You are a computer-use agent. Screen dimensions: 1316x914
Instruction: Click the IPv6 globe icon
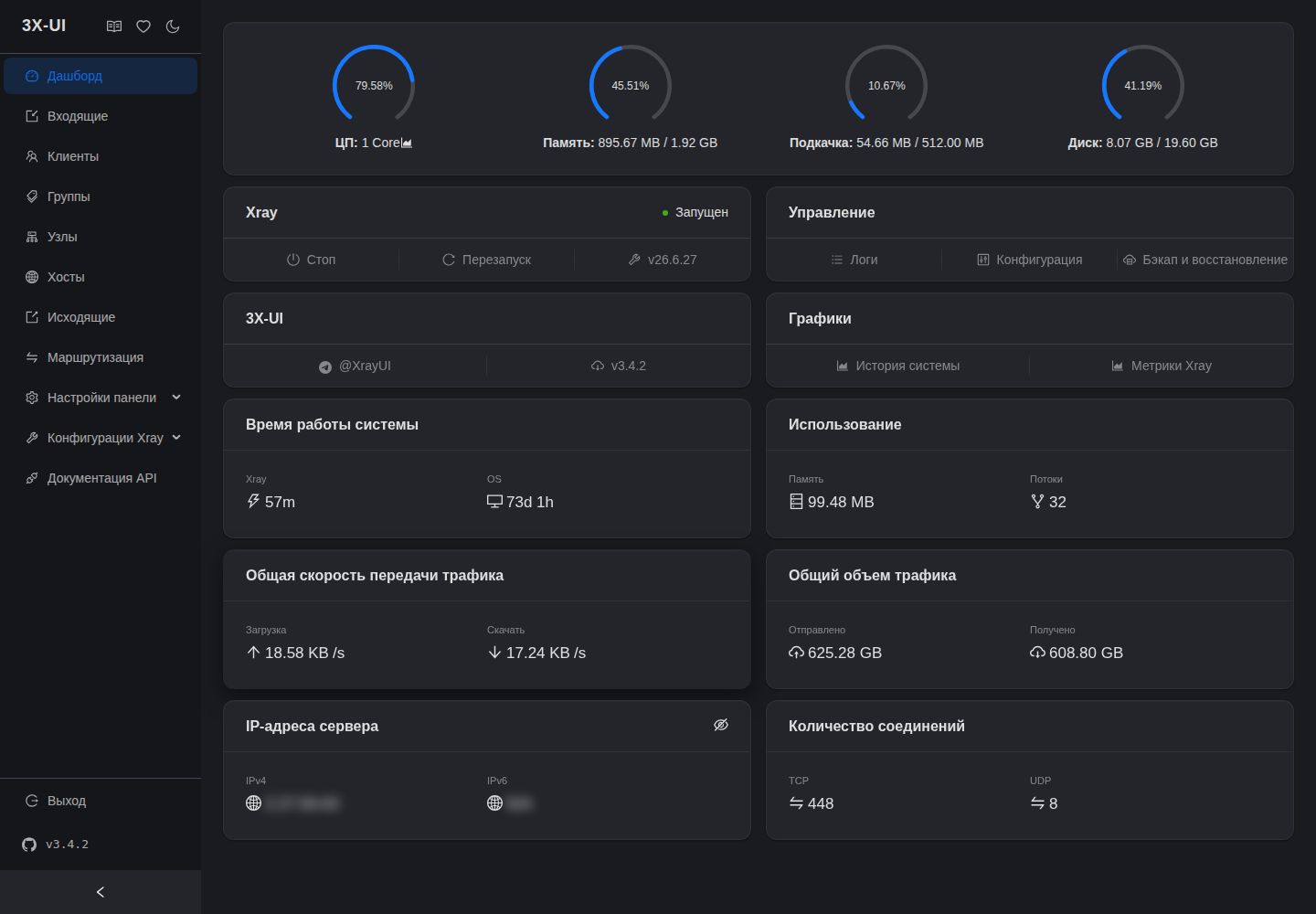[495, 803]
